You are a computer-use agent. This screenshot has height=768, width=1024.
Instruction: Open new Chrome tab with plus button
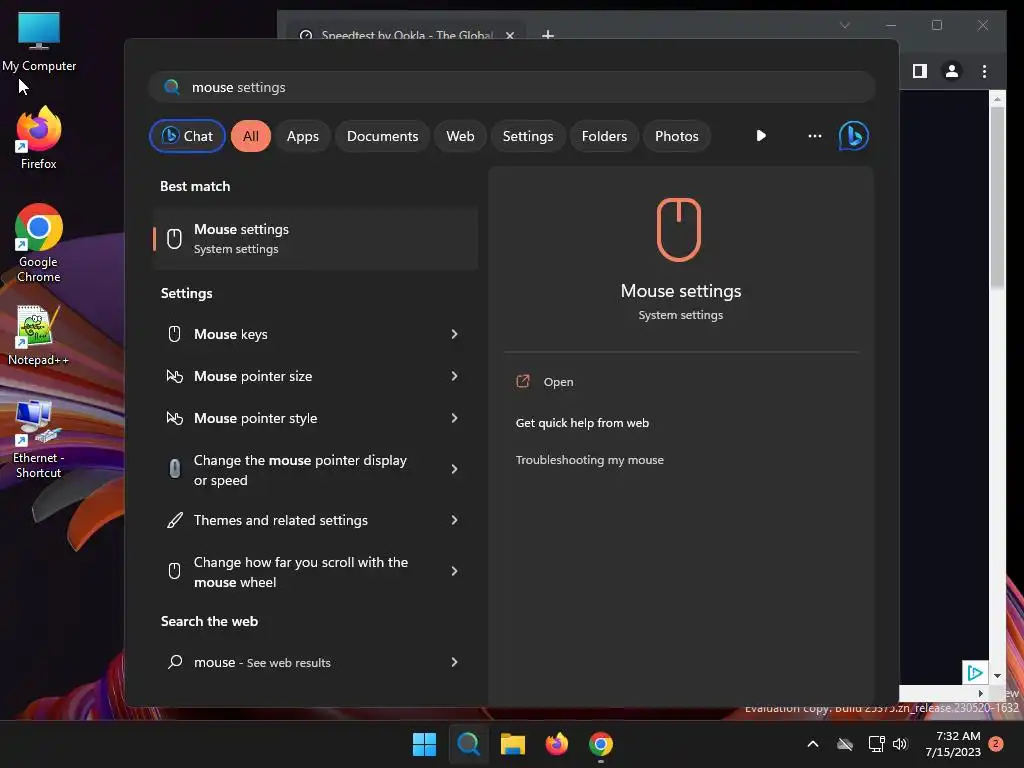[548, 35]
